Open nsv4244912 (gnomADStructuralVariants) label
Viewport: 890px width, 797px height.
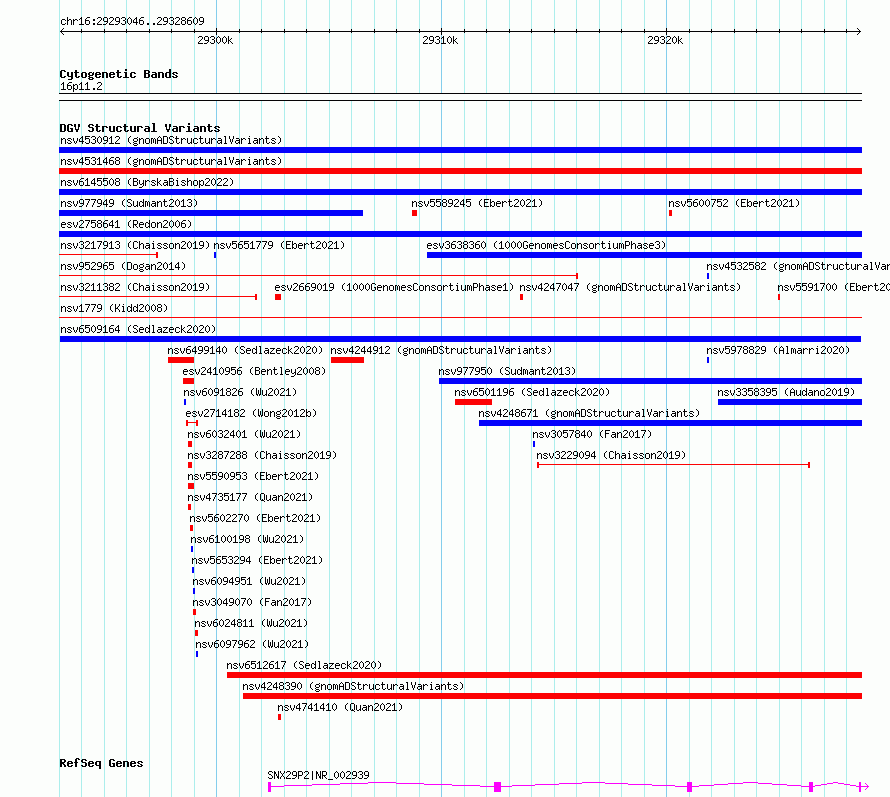click(441, 350)
